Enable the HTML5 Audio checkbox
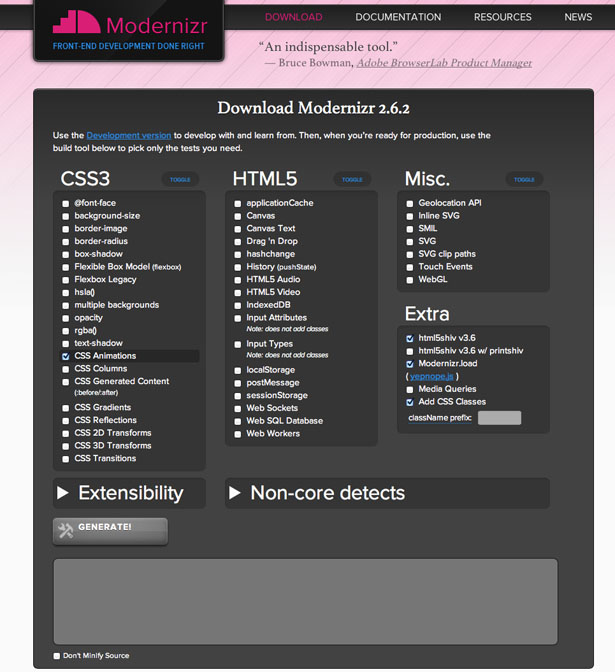The image size is (615, 672). (x=238, y=280)
